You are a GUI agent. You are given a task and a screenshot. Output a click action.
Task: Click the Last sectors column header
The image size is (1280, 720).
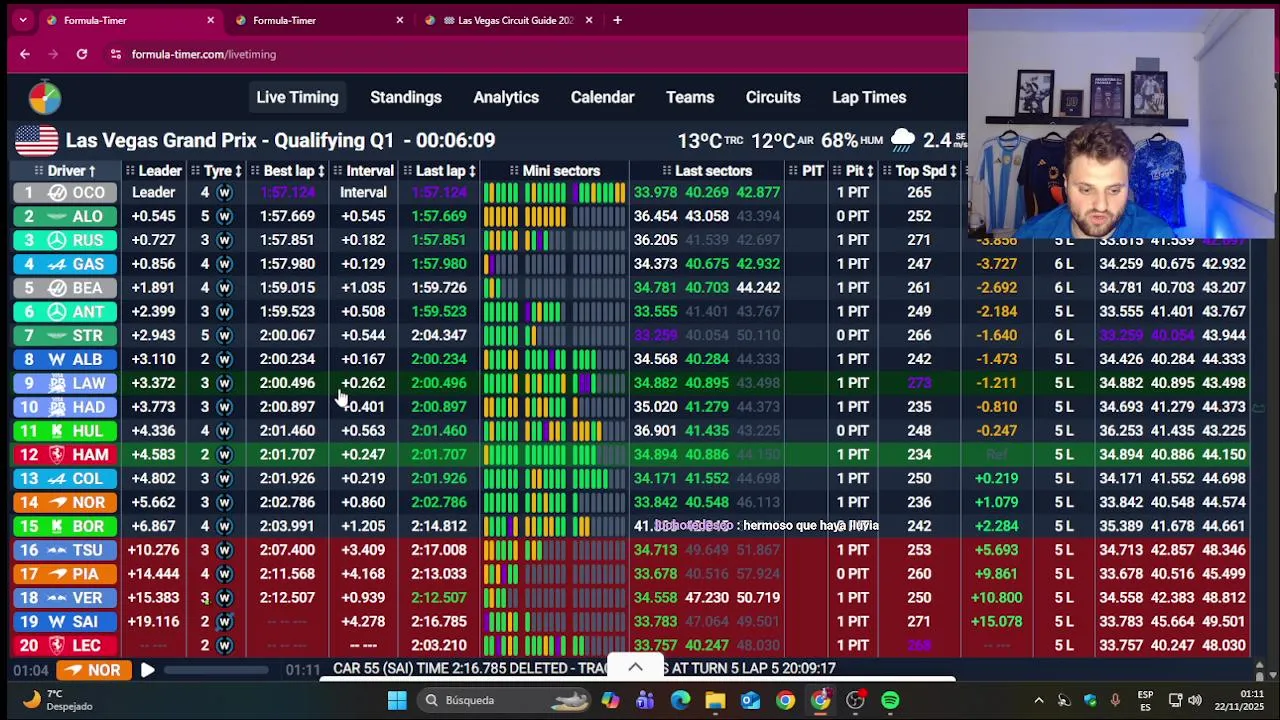point(706,171)
